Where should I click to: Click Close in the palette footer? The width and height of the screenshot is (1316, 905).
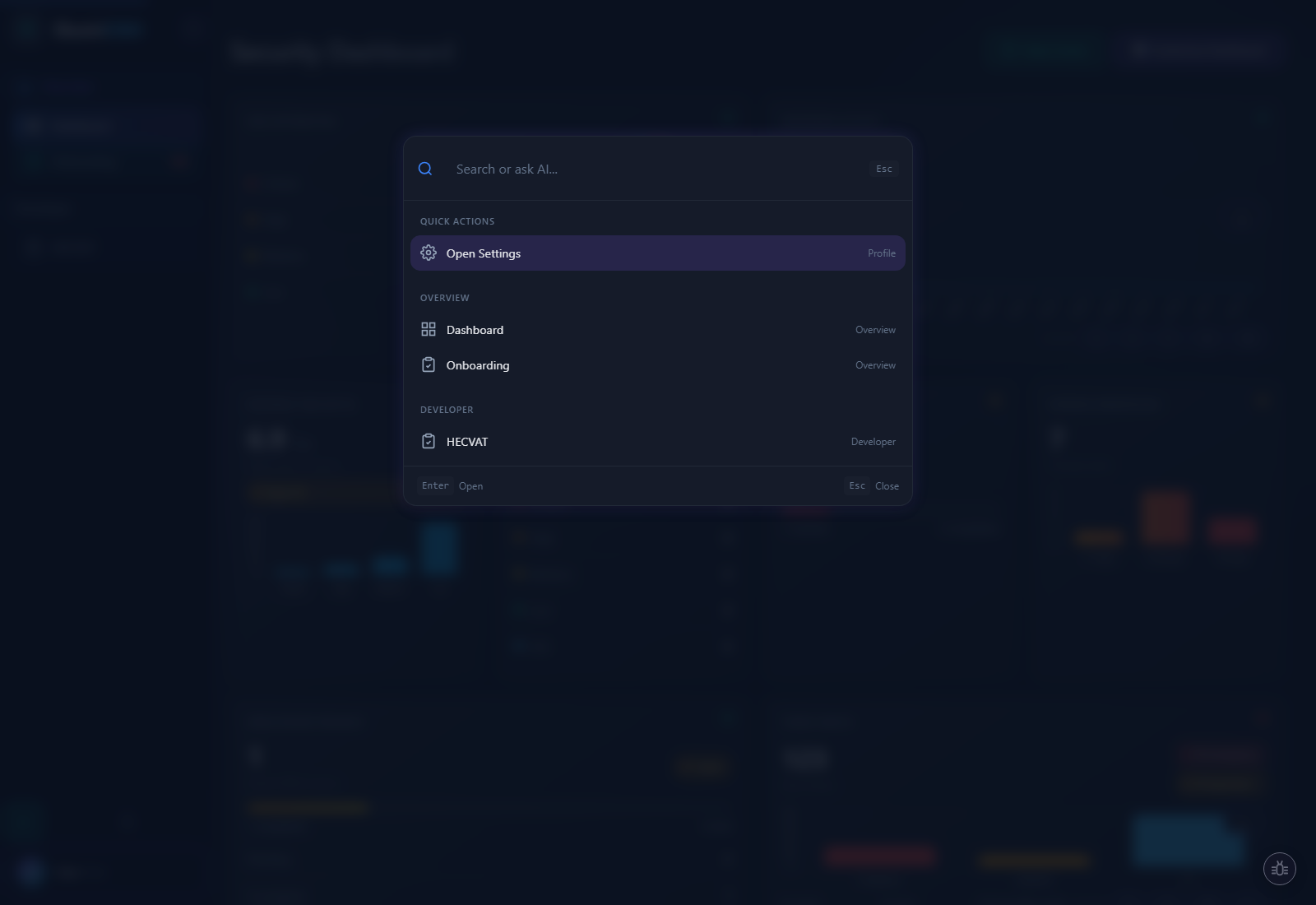coord(887,485)
